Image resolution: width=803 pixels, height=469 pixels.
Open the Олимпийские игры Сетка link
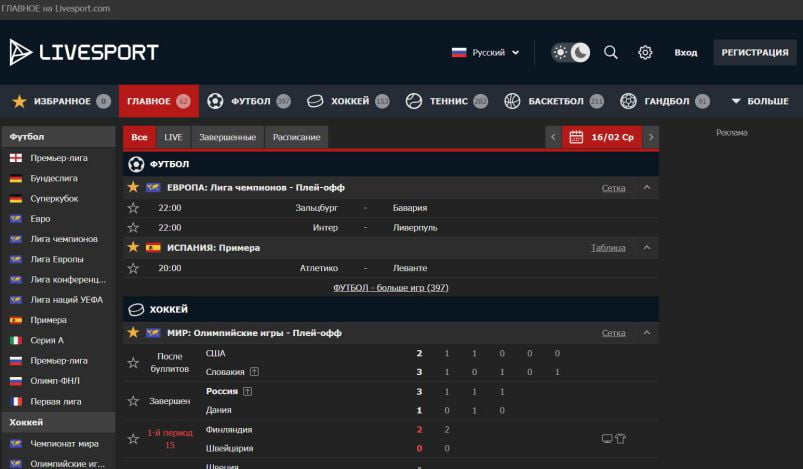614,333
